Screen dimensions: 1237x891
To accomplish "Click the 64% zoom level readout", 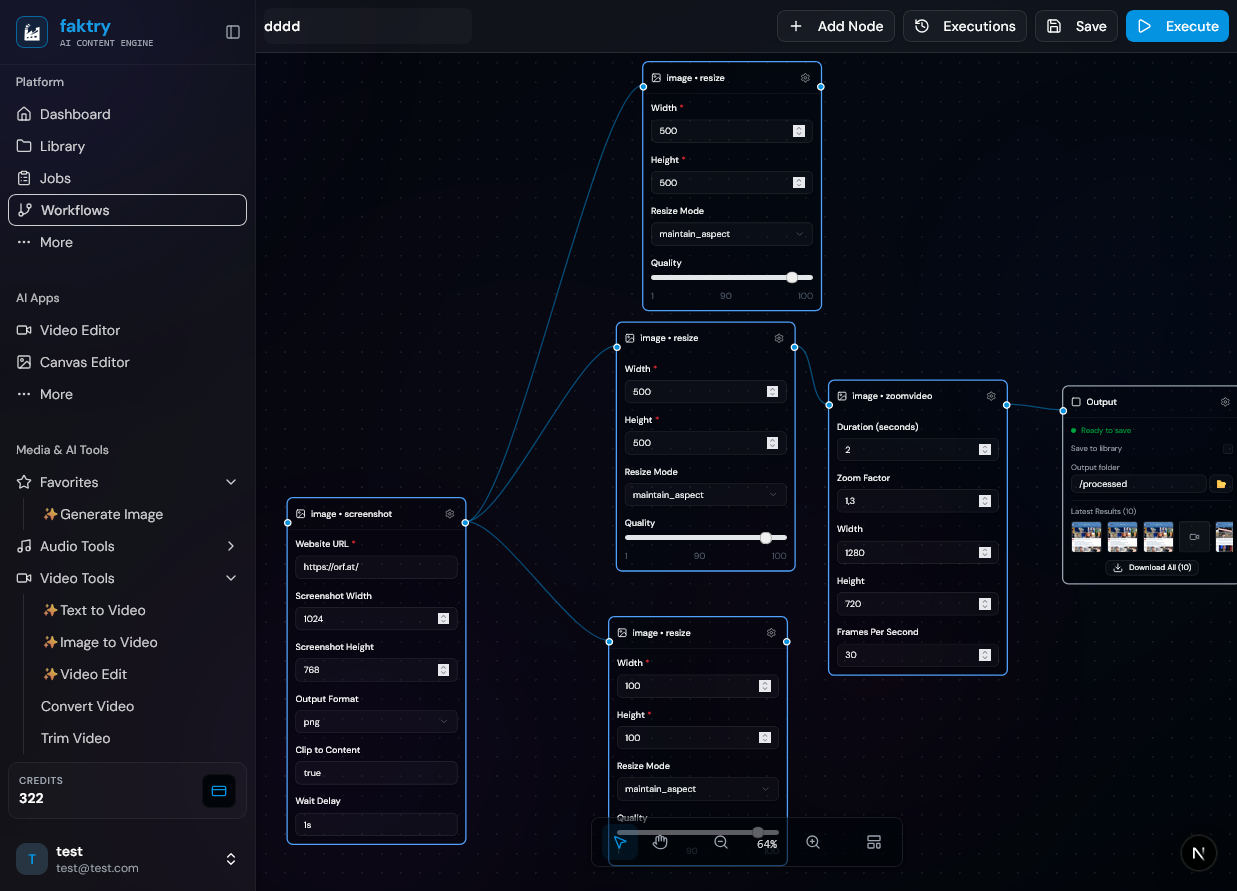I will [767, 844].
